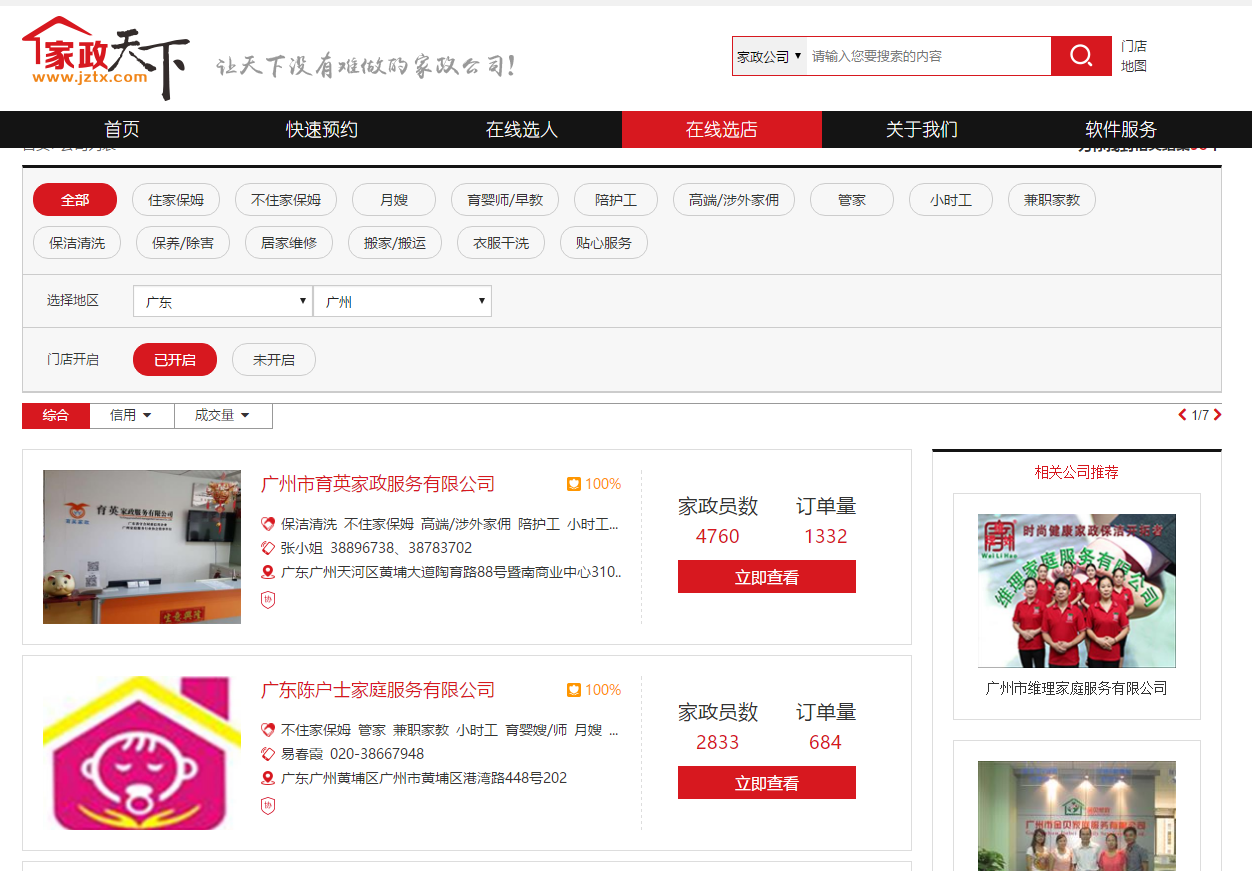The width and height of the screenshot is (1252, 871).
Task: Click the red search magnifier button
Action: 1081,56
